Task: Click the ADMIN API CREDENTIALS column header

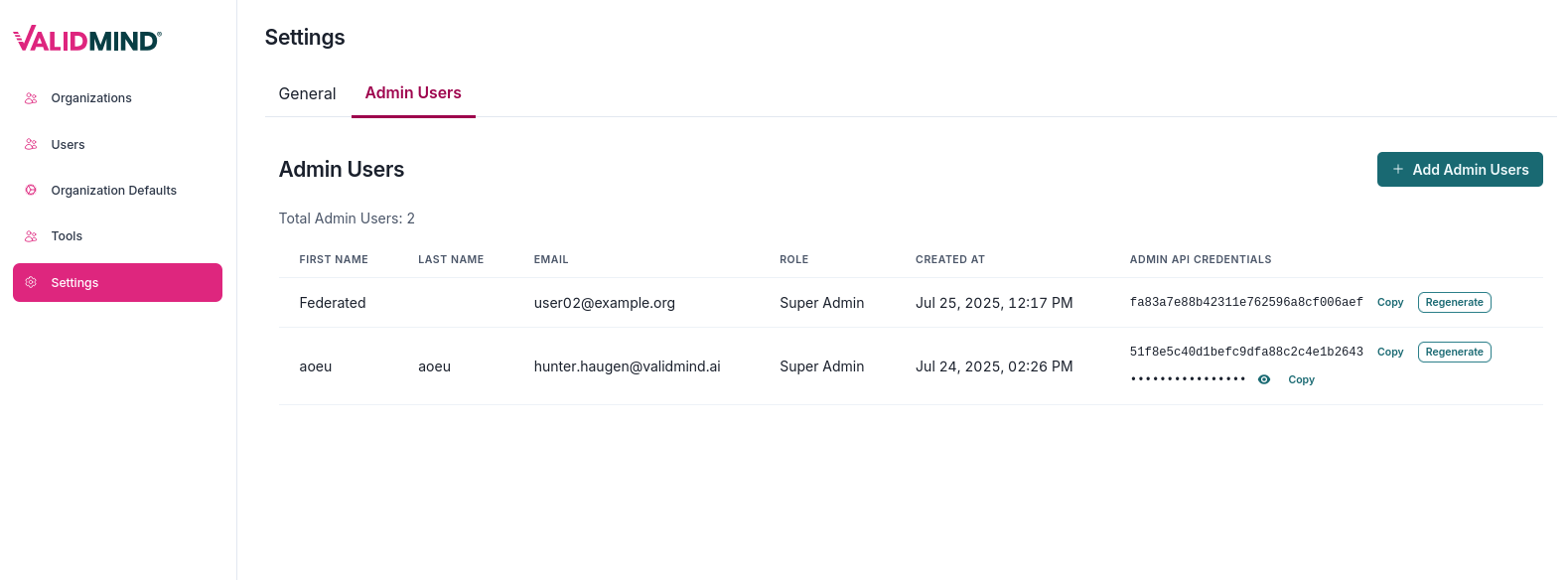Action: point(1201,259)
